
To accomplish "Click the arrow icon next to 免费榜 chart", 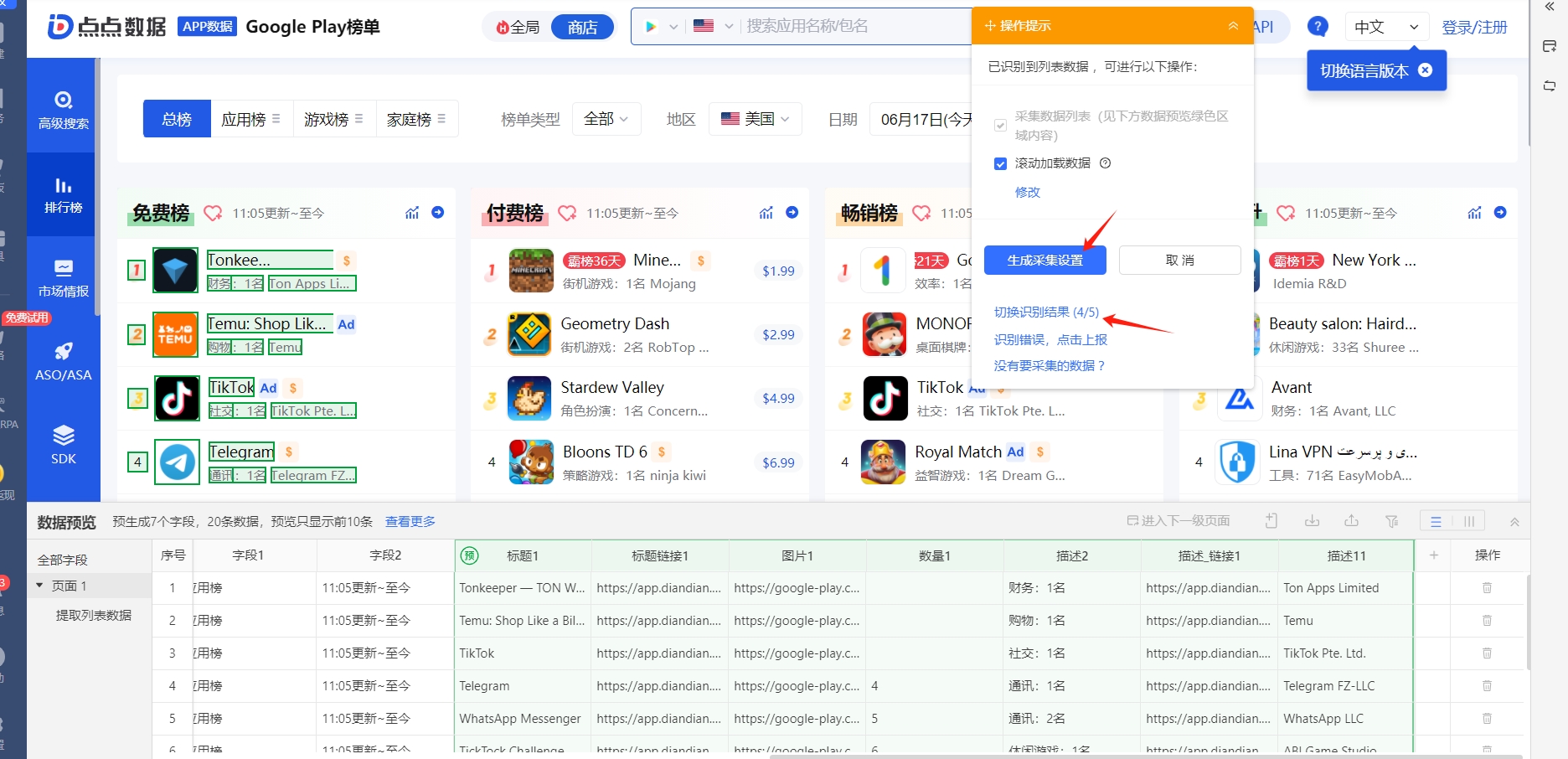I will 437,213.
